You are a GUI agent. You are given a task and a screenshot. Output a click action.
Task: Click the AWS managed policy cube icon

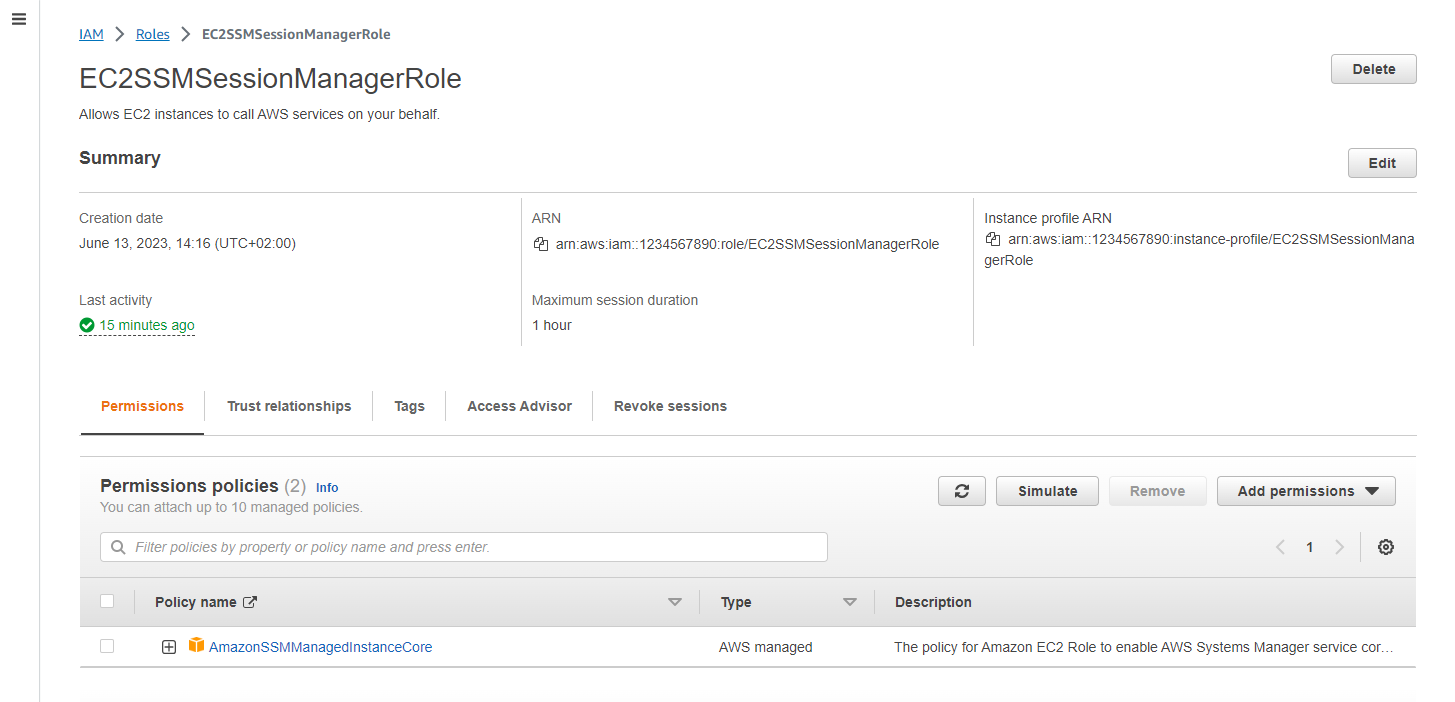(x=196, y=646)
